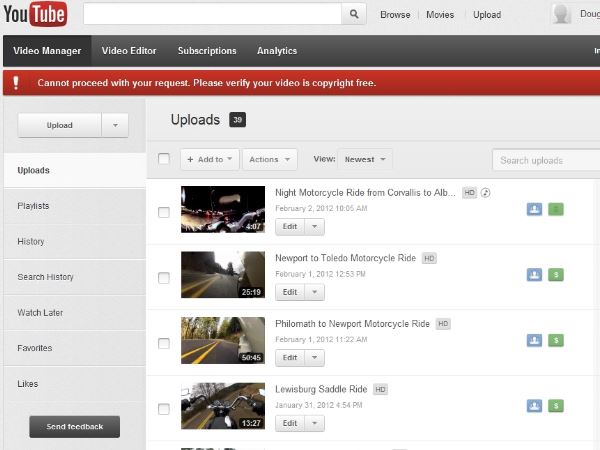Screen dimensions: 600x450
Task: Click blue privacy icon for Lewisburg Saddle Ride
Action: pos(535,406)
